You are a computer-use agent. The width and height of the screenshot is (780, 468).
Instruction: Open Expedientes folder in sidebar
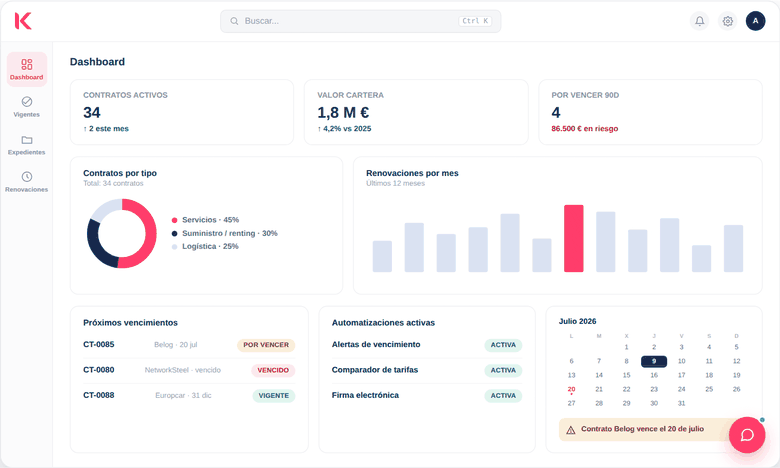[x=26, y=145]
